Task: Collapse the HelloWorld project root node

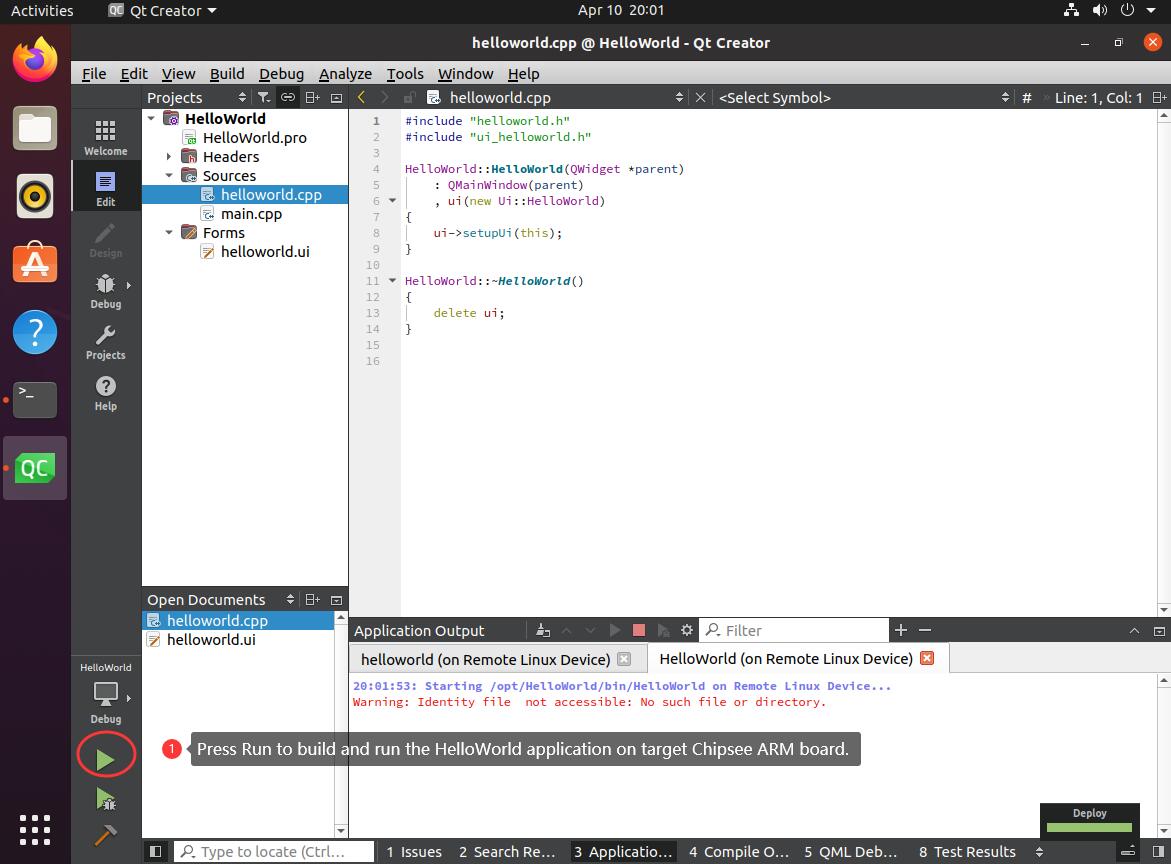Action: [152, 118]
